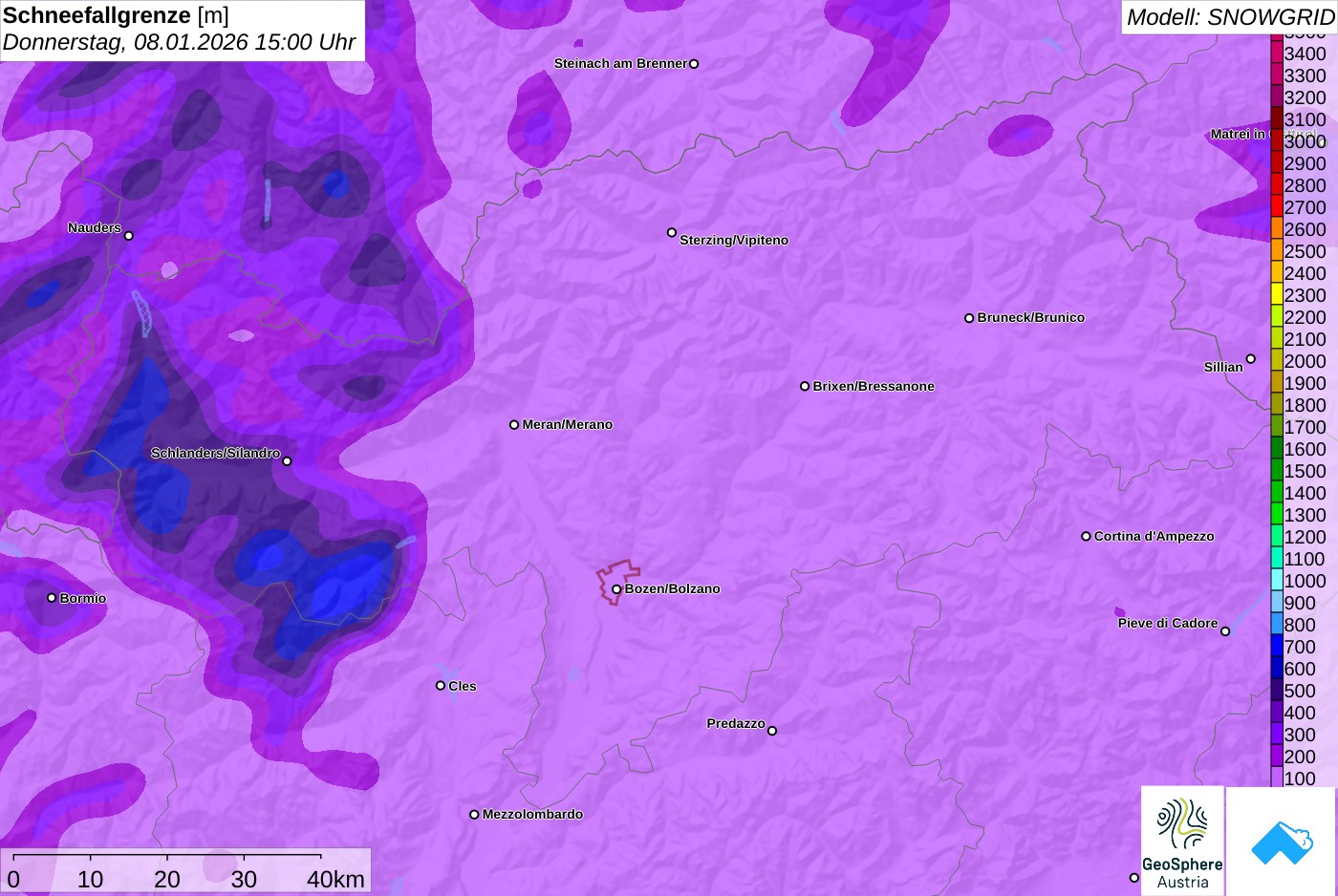The image size is (1338, 896).
Task: Click the 3000 legend color swatch
Action: pos(1277,139)
